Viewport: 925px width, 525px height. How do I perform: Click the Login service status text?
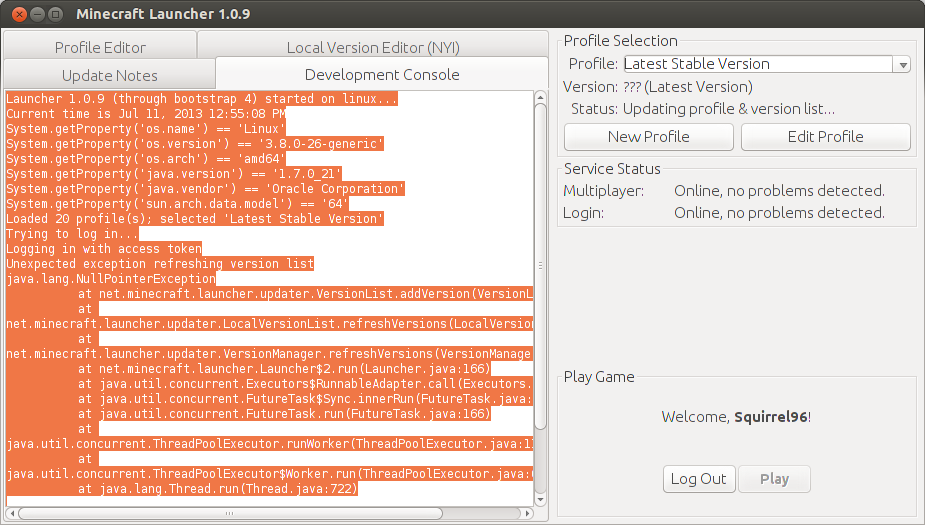(x=779, y=212)
